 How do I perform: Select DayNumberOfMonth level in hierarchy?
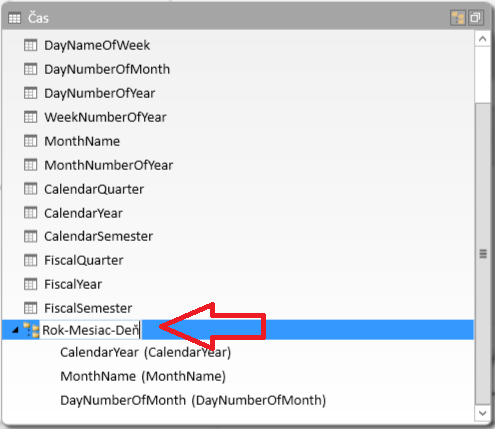(x=193, y=401)
